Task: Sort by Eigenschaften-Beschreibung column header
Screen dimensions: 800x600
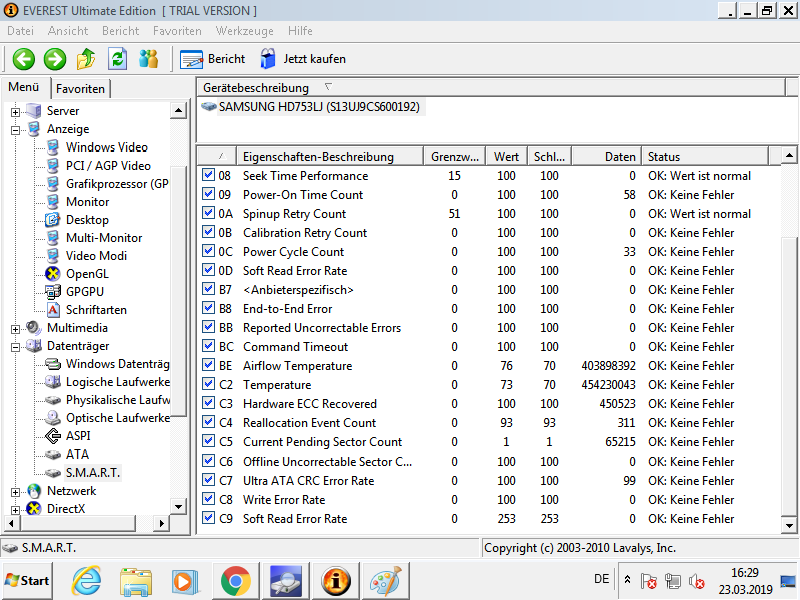Action: coord(330,157)
